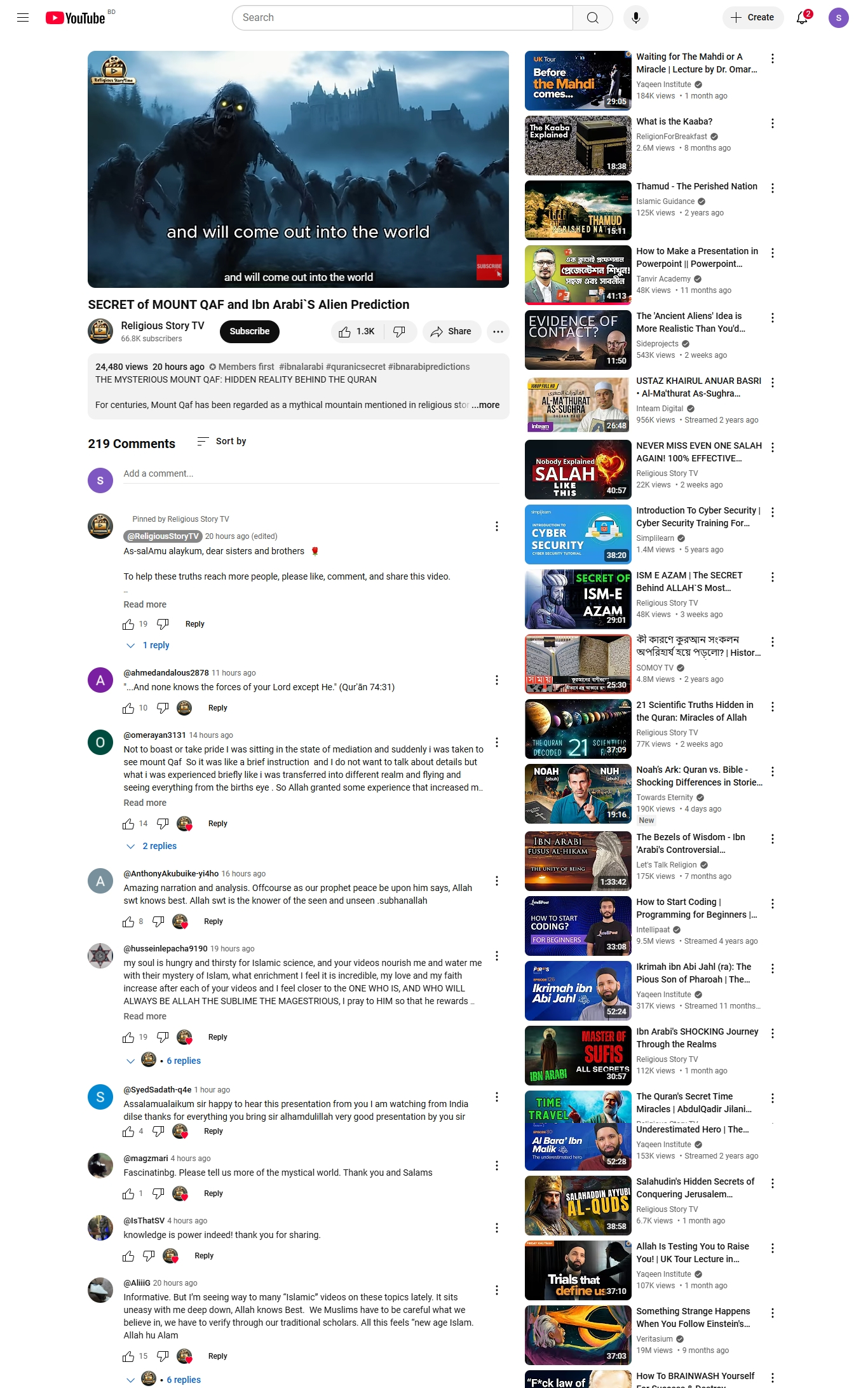The height and width of the screenshot is (1388, 868).
Task: Open the #ibnalarabi hashtag link
Action: click(301, 367)
